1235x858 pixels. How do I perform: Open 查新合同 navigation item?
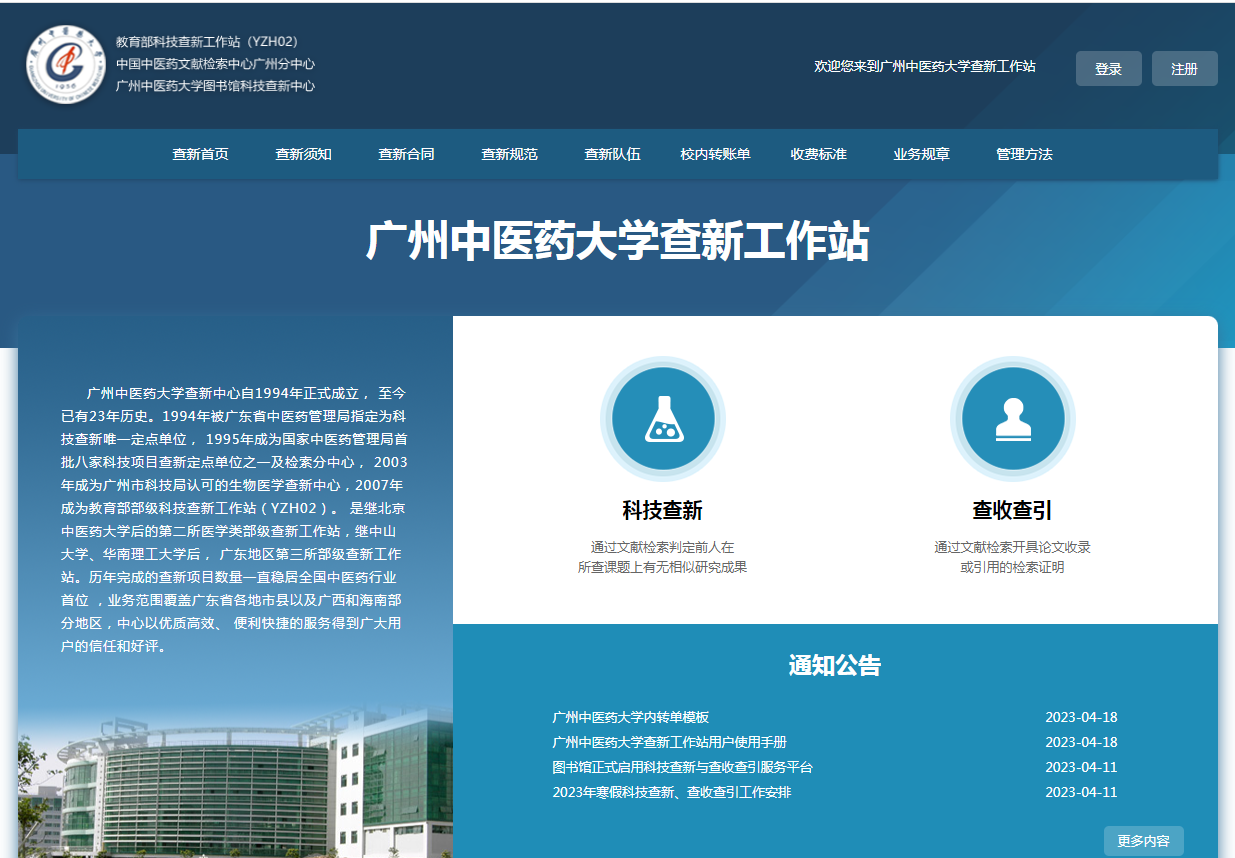coord(407,154)
